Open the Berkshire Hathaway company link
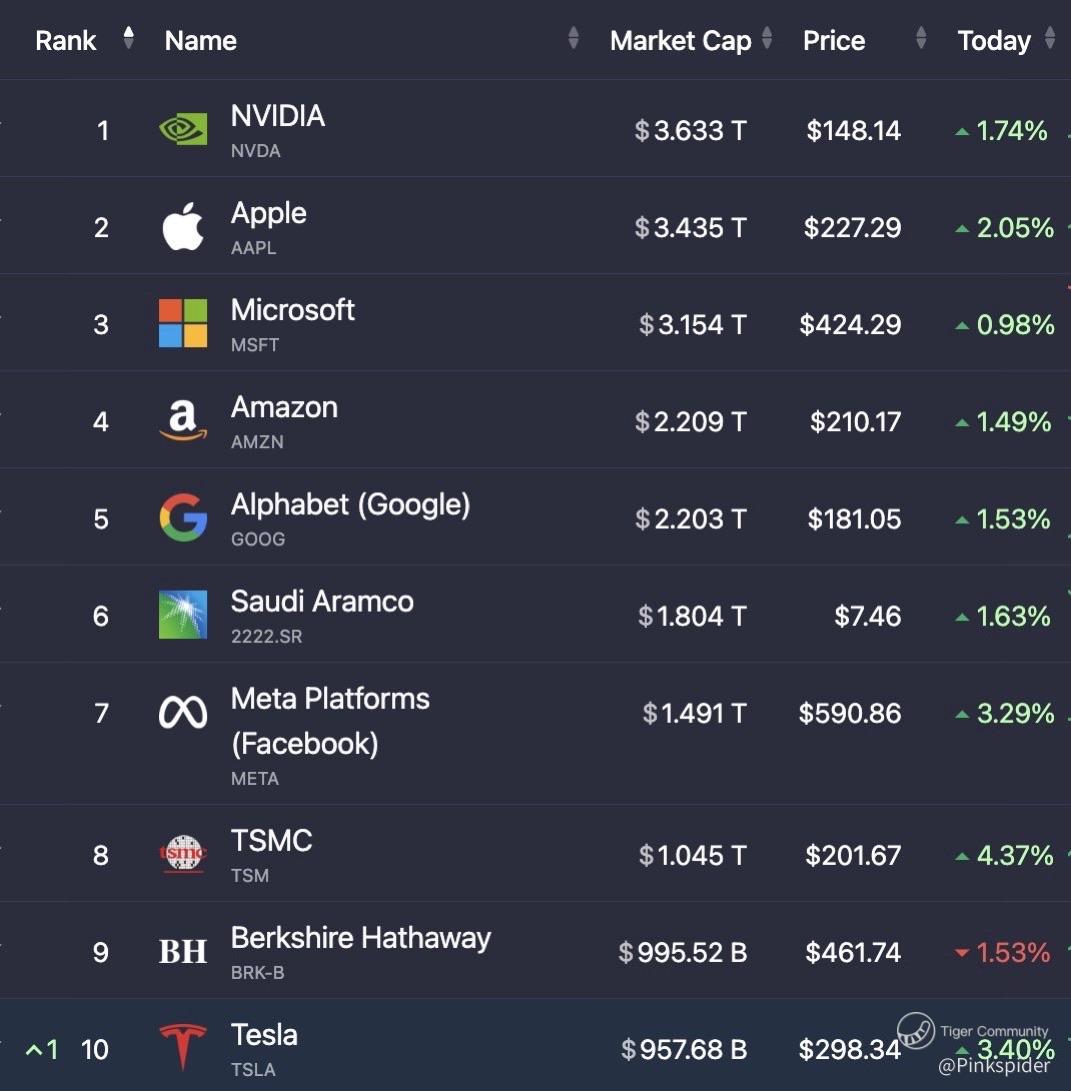This screenshot has width=1071, height=1091. point(360,938)
